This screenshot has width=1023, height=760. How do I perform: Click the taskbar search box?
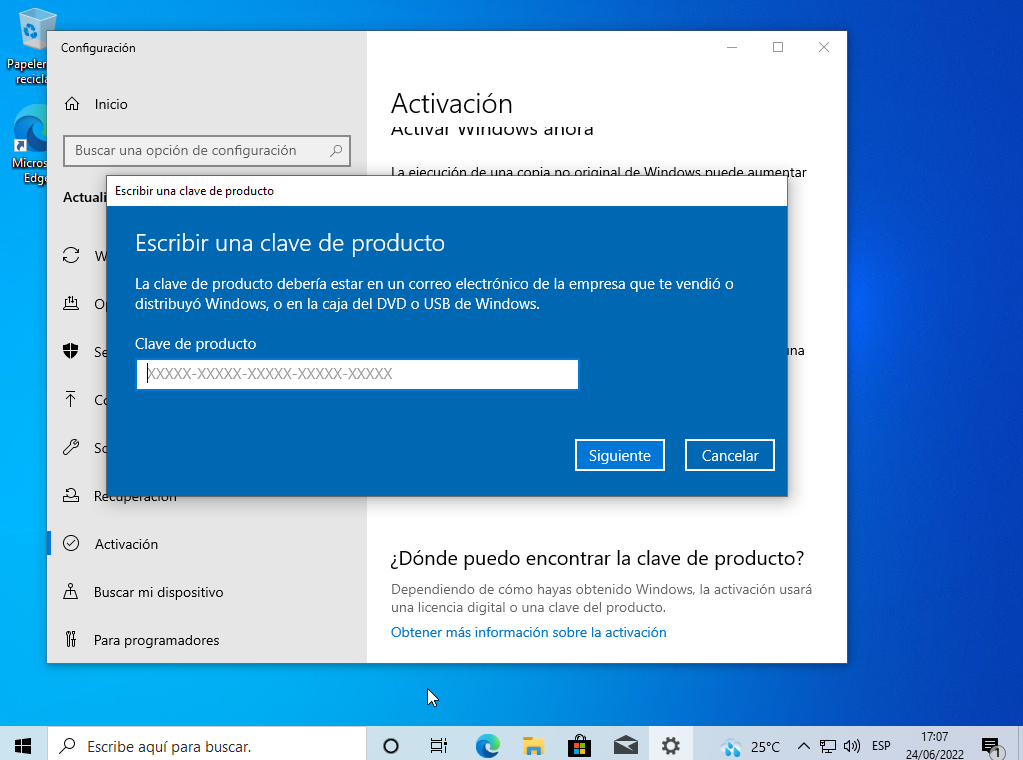click(x=207, y=745)
